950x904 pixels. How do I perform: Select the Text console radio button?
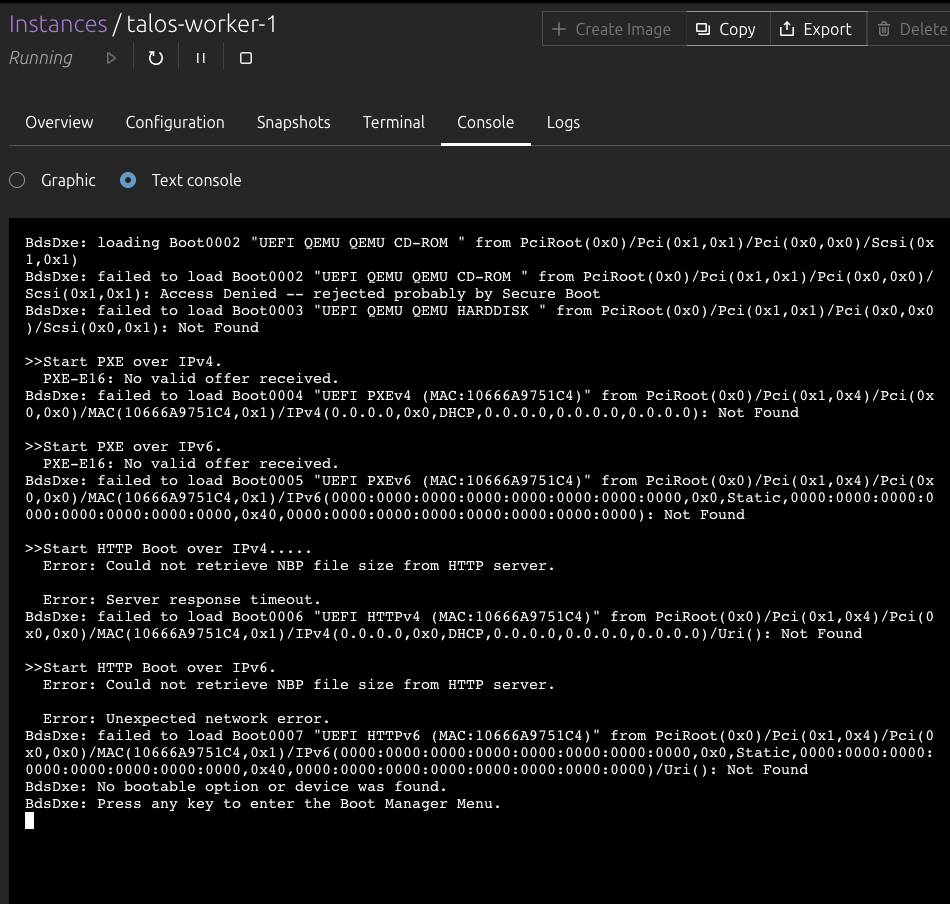tap(128, 180)
